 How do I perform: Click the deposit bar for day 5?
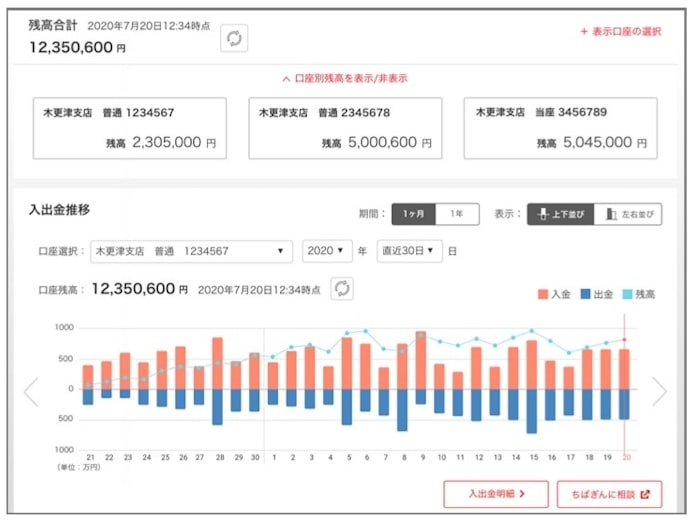pos(347,364)
